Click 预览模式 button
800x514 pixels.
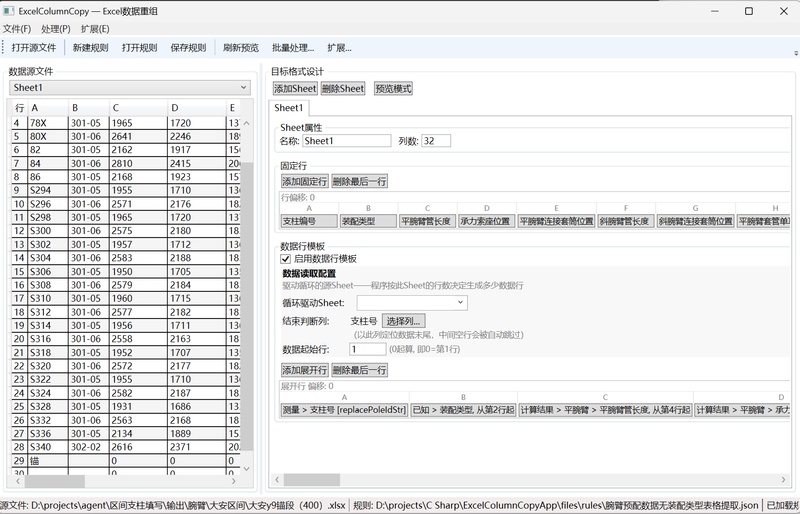pos(393,88)
